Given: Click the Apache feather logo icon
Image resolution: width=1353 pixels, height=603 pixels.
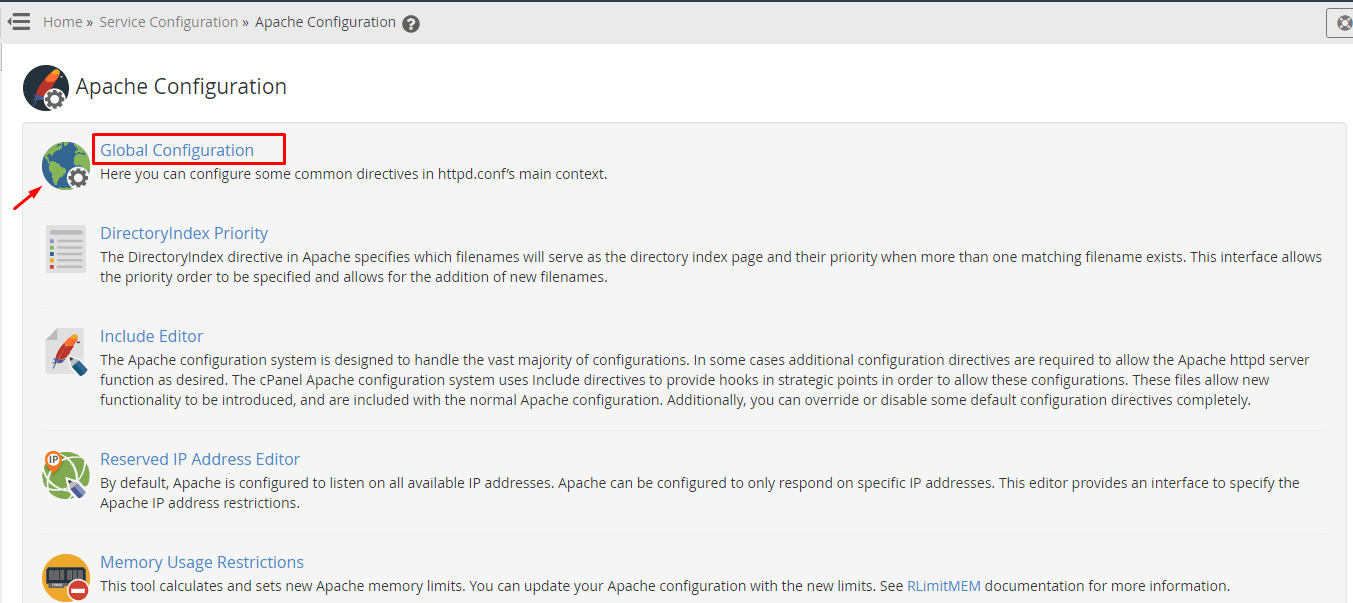Looking at the screenshot, I should click(46, 88).
